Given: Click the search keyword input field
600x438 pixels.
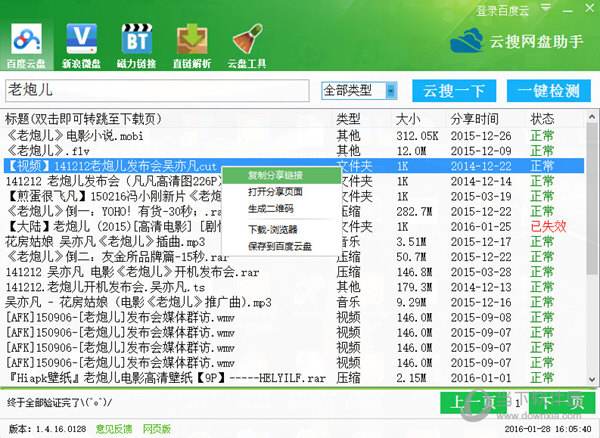Looking at the screenshot, I should [x=157, y=91].
